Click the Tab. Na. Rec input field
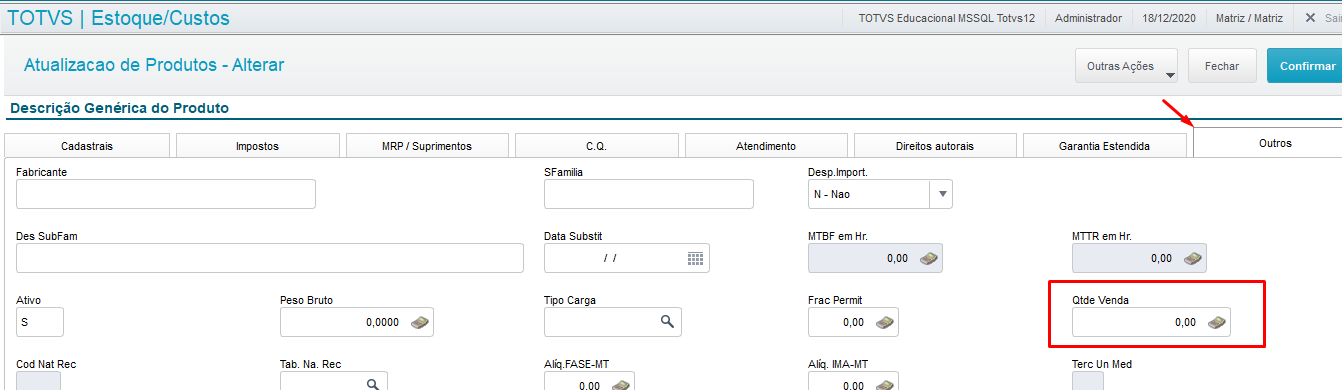Viewport: 1342px width, 390px height. 333,381
